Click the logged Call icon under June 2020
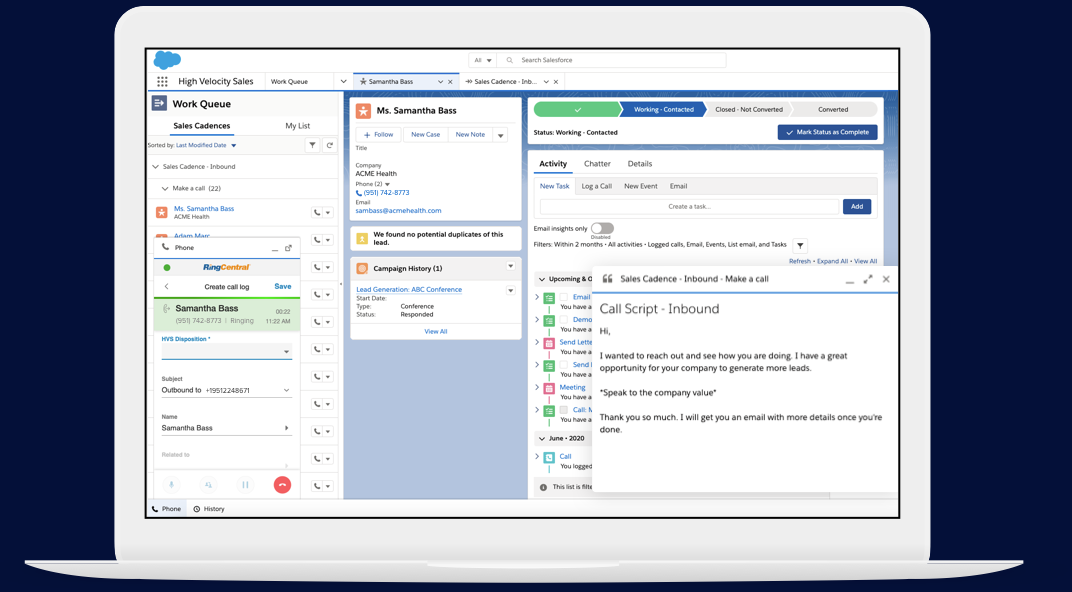The image size is (1072, 592). tap(549, 457)
